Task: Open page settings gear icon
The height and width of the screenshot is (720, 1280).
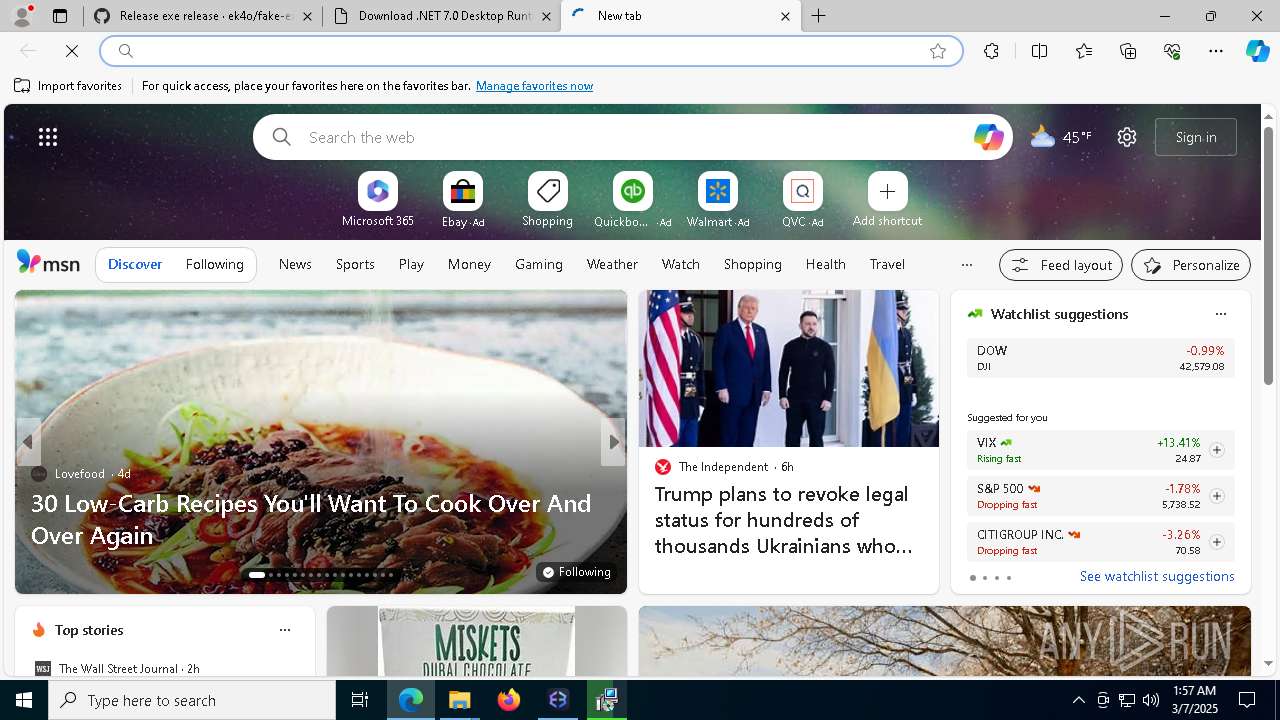Action: click(x=1127, y=137)
